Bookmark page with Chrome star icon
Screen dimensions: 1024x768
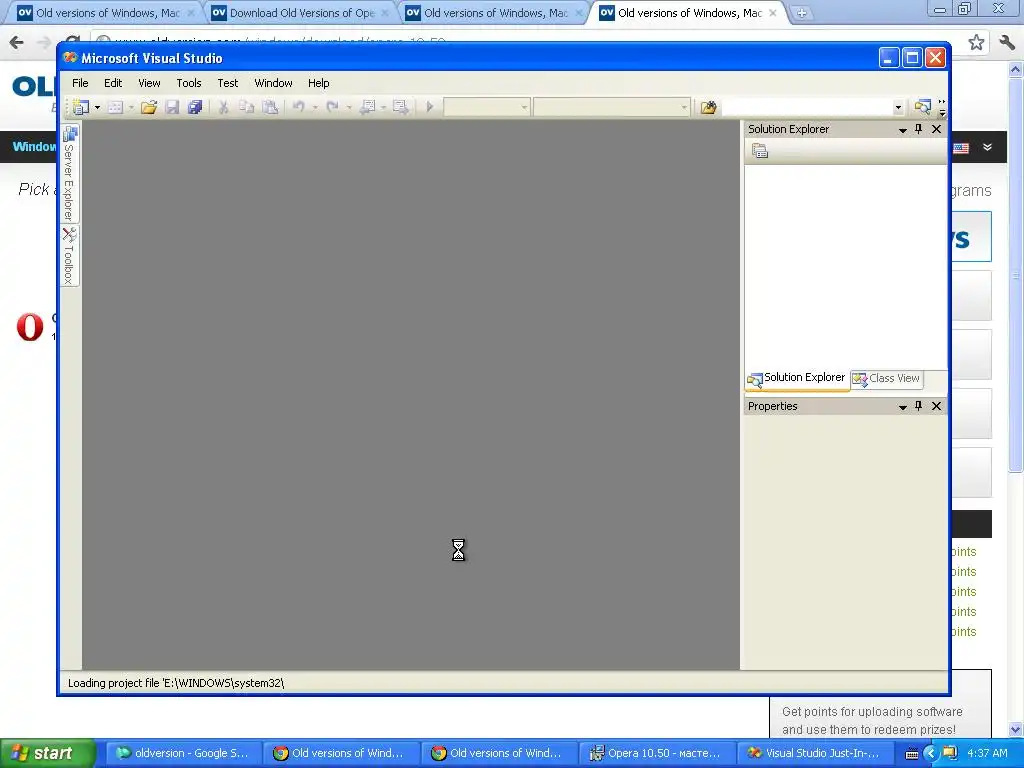(x=976, y=42)
